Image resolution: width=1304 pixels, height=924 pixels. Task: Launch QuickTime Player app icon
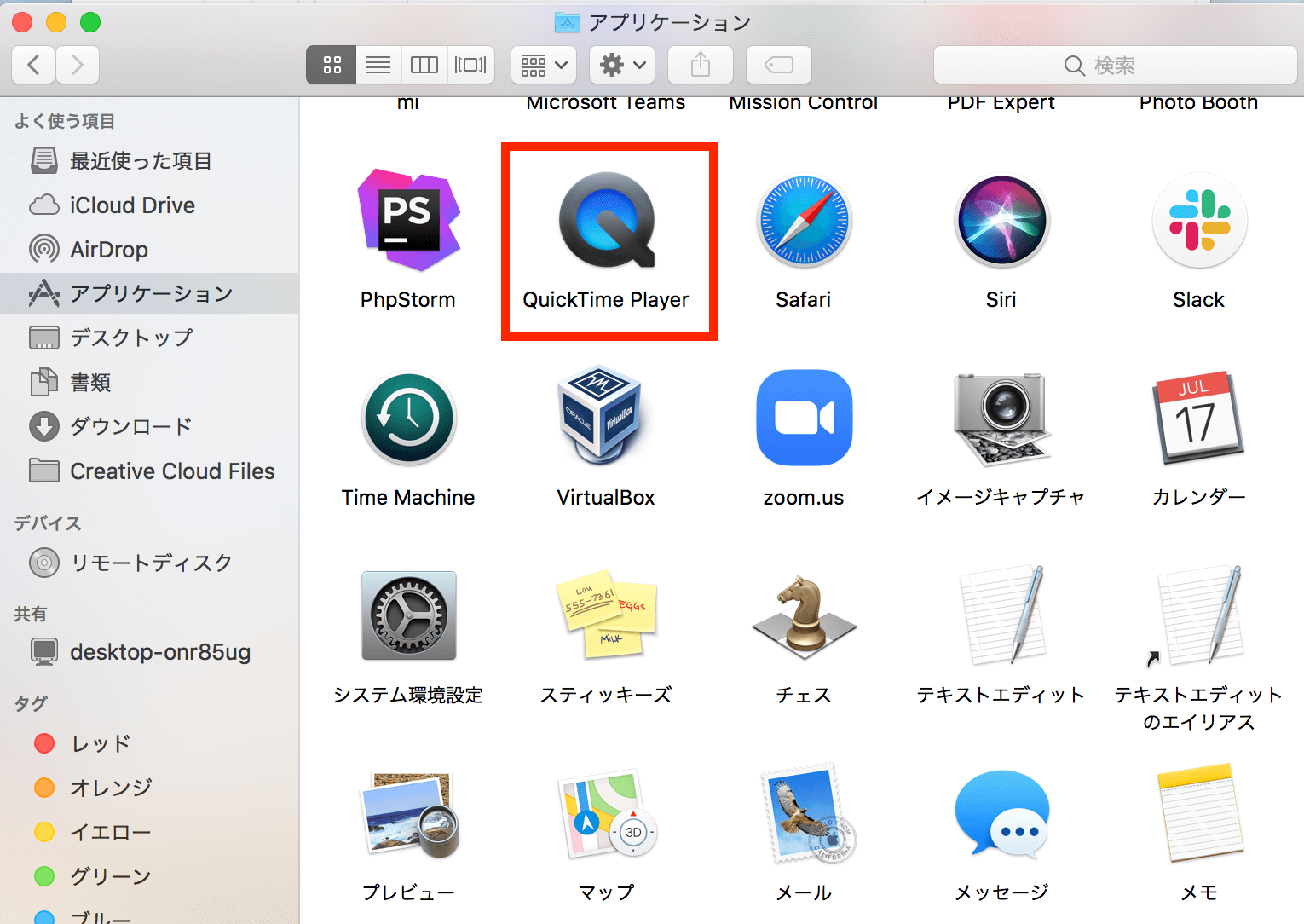[607, 220]
